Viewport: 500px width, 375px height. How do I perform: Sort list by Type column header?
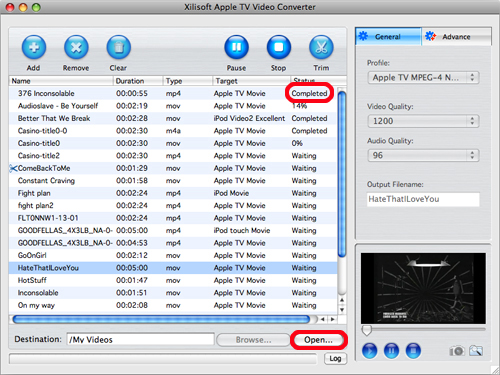(x=188, y=81)
